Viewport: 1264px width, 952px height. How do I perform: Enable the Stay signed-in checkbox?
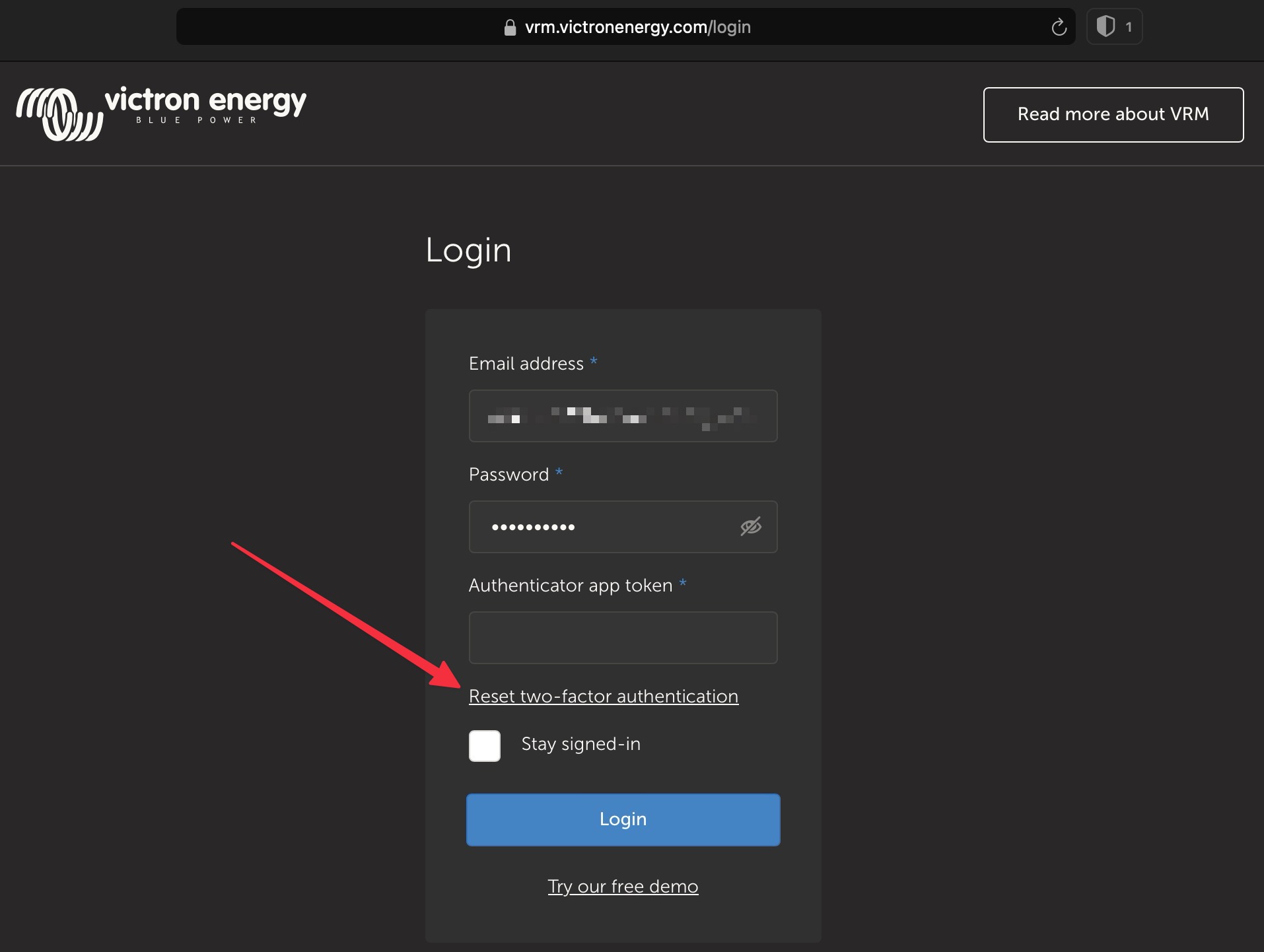485,746
